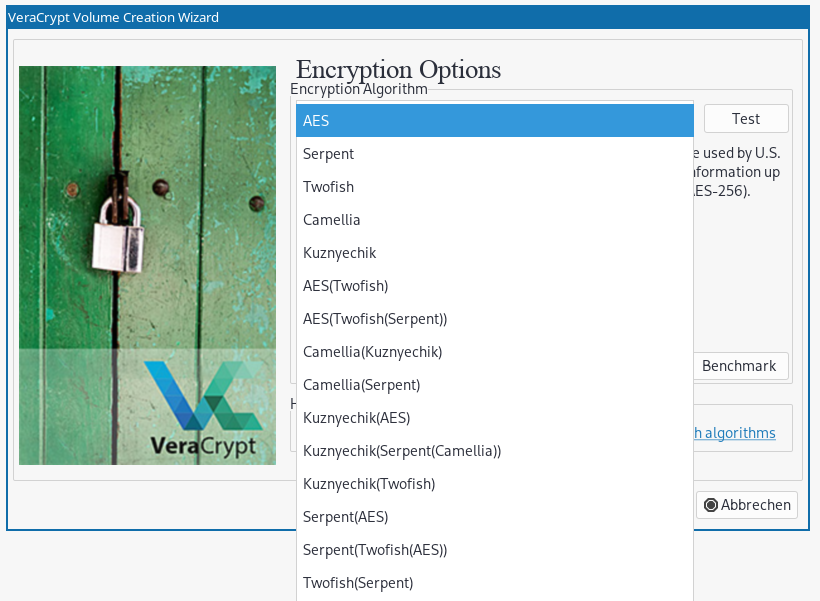The height and width of the screenshot is (601, 820).
Task: Choose Kuznyechik from the list
Action: (x=495, y=253)
